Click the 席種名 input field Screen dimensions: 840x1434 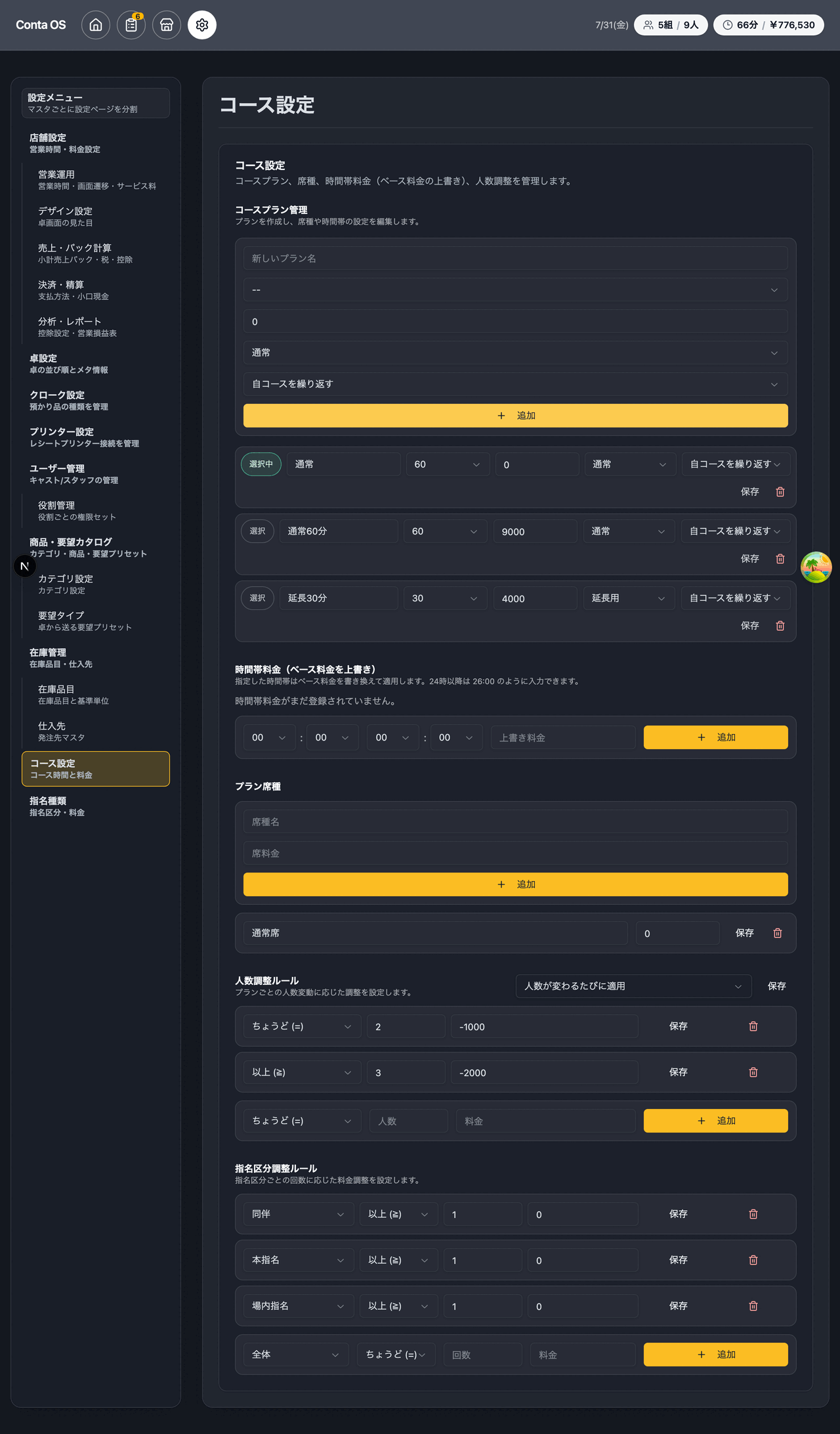coord(516,821)
